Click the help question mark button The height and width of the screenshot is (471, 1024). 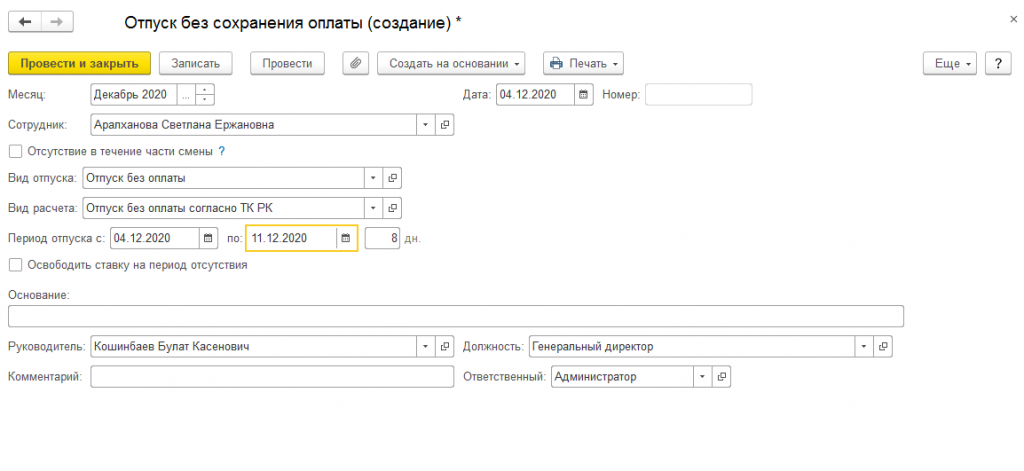997,63
